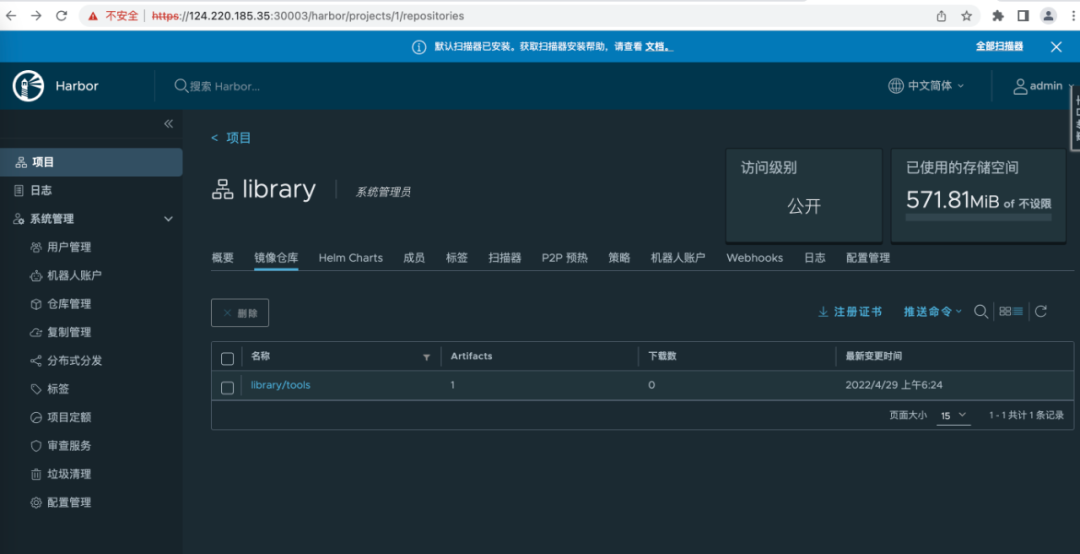1080x554 pixels.
Task: Open the browser extensions puzzle icon
Action: point(998,16)
